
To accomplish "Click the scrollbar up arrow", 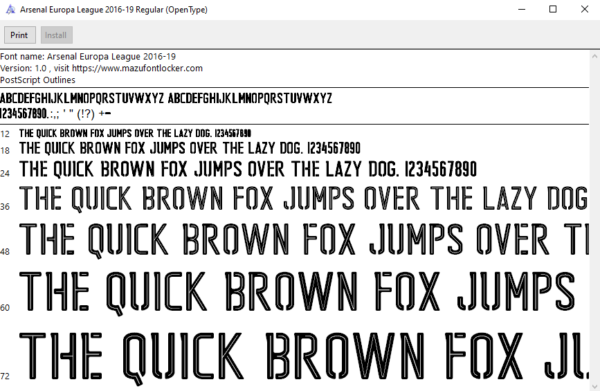I will (x=594, y=56).
